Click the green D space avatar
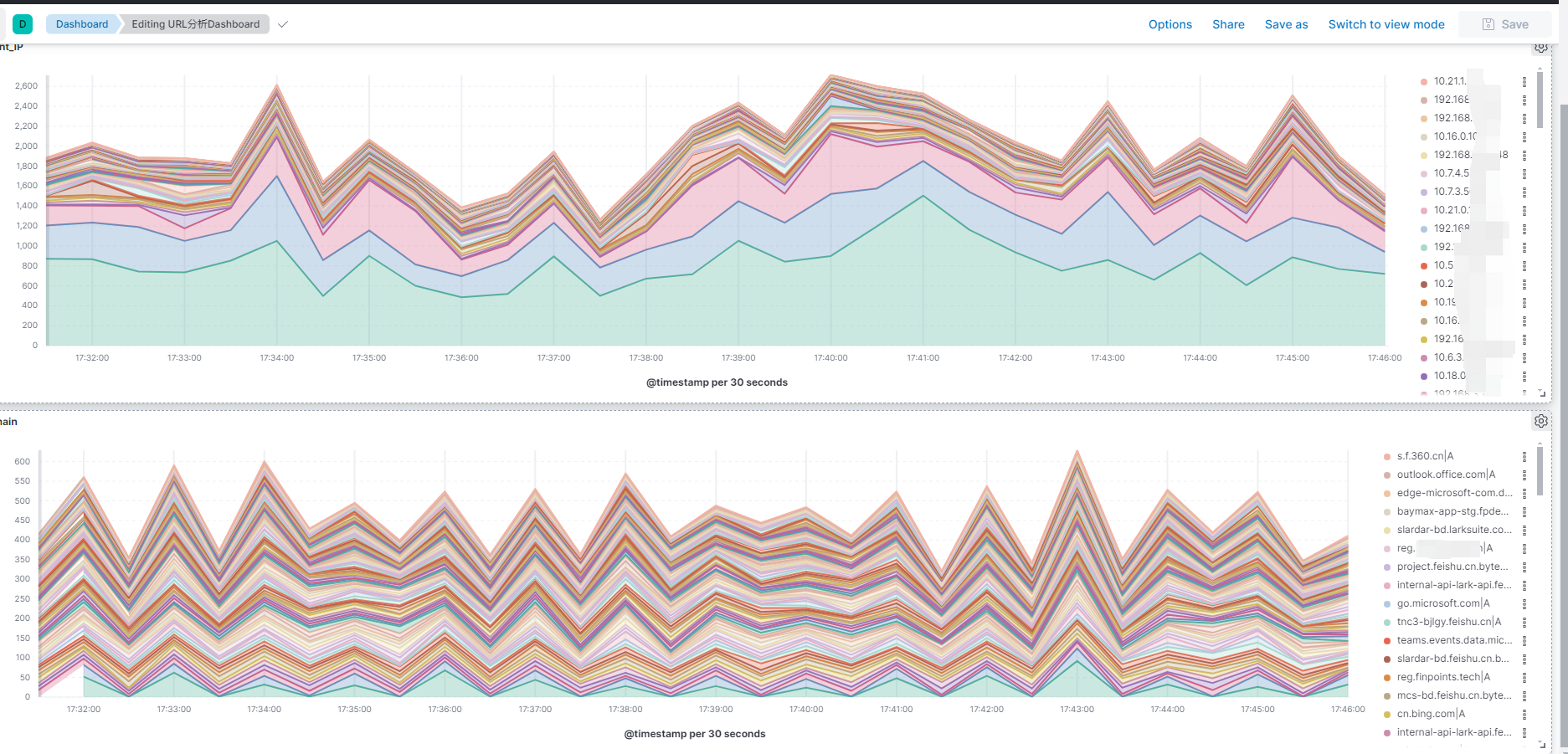This screenshot has width=1568, height=754. (x=23, y=24)
